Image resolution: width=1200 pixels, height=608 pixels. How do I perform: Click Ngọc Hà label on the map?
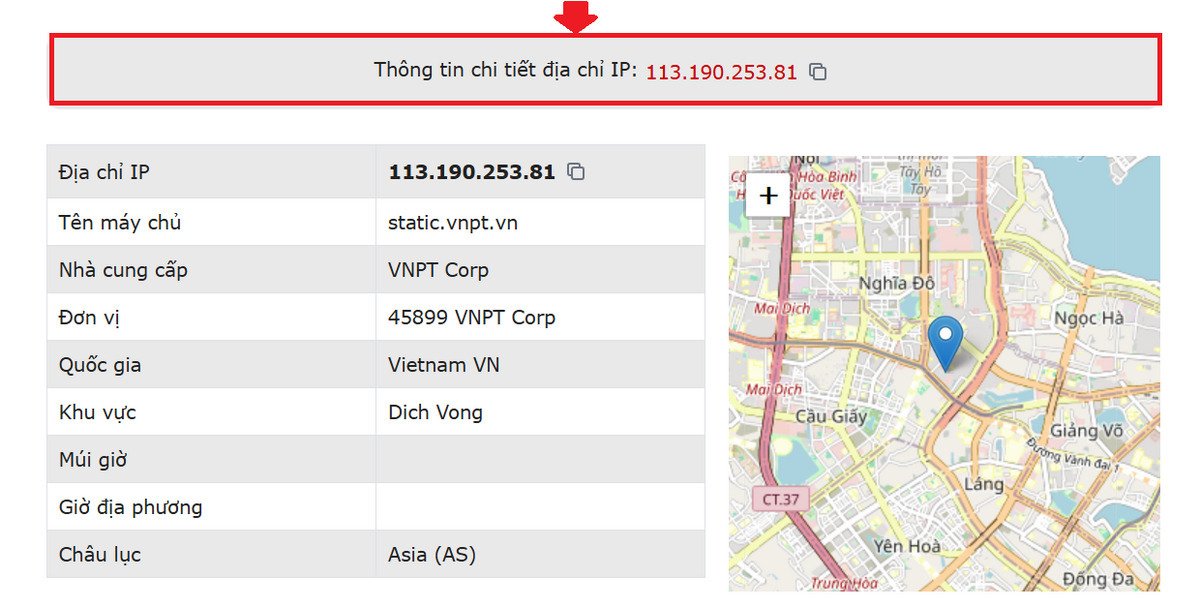coord(1089,318)
